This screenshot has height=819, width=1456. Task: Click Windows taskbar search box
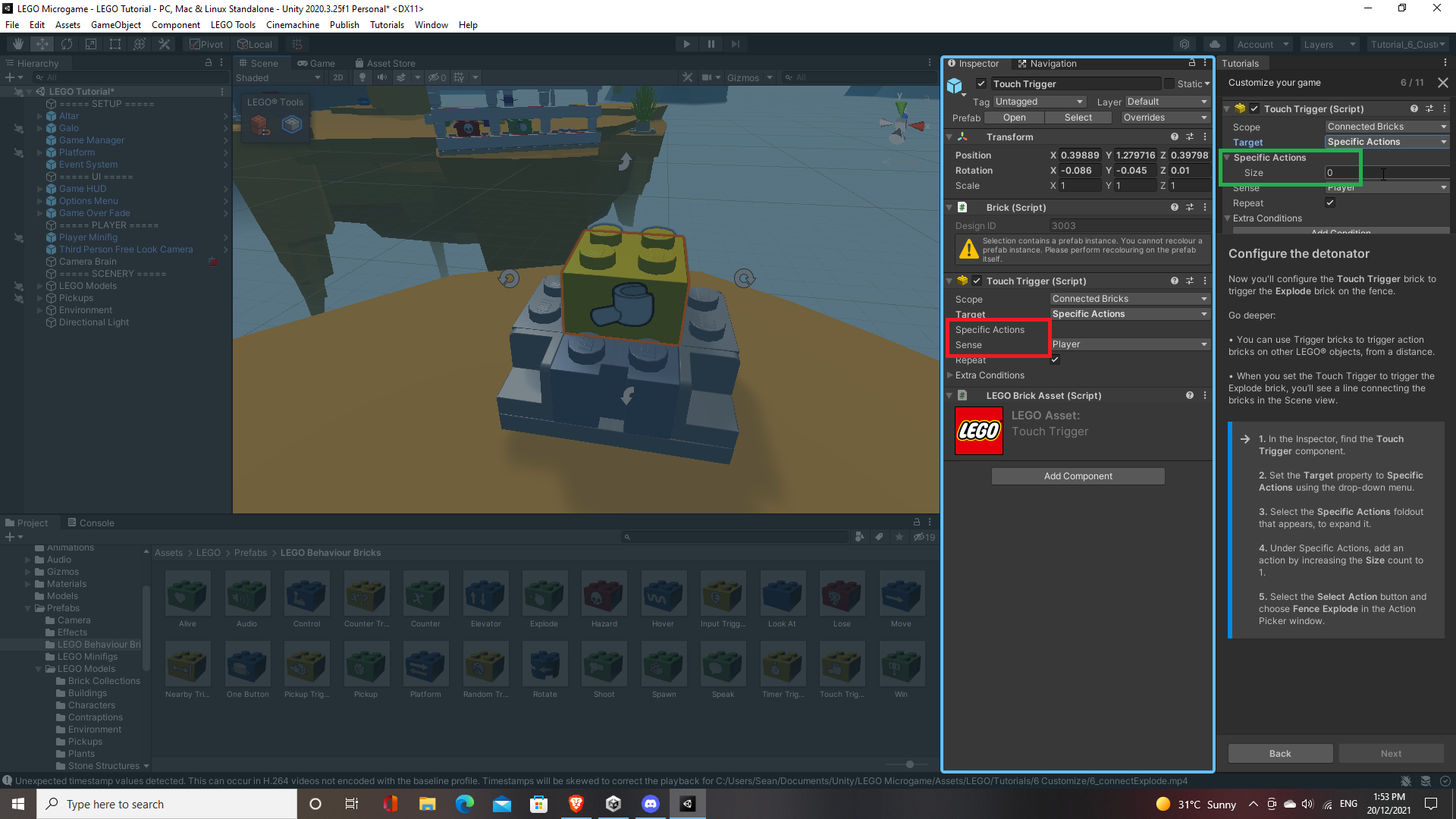pos(167,804)
